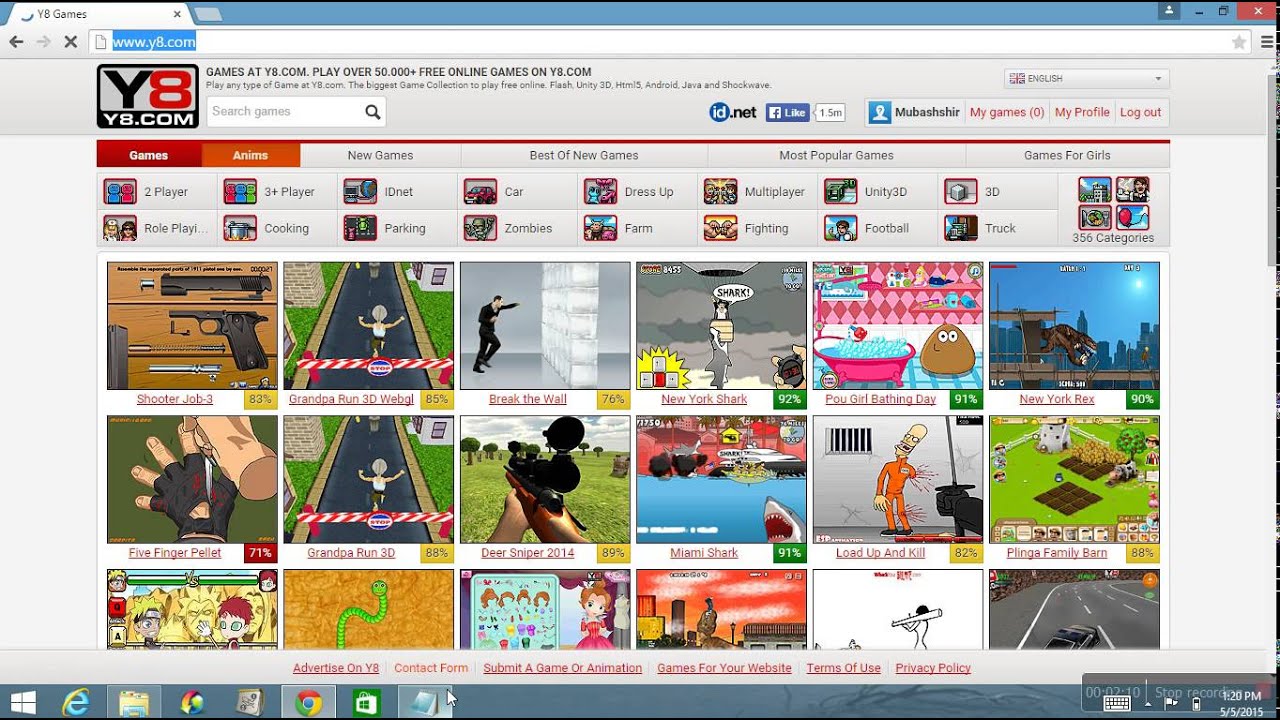
Task: Open the Privacy Policy link
Action: [933, 668]
